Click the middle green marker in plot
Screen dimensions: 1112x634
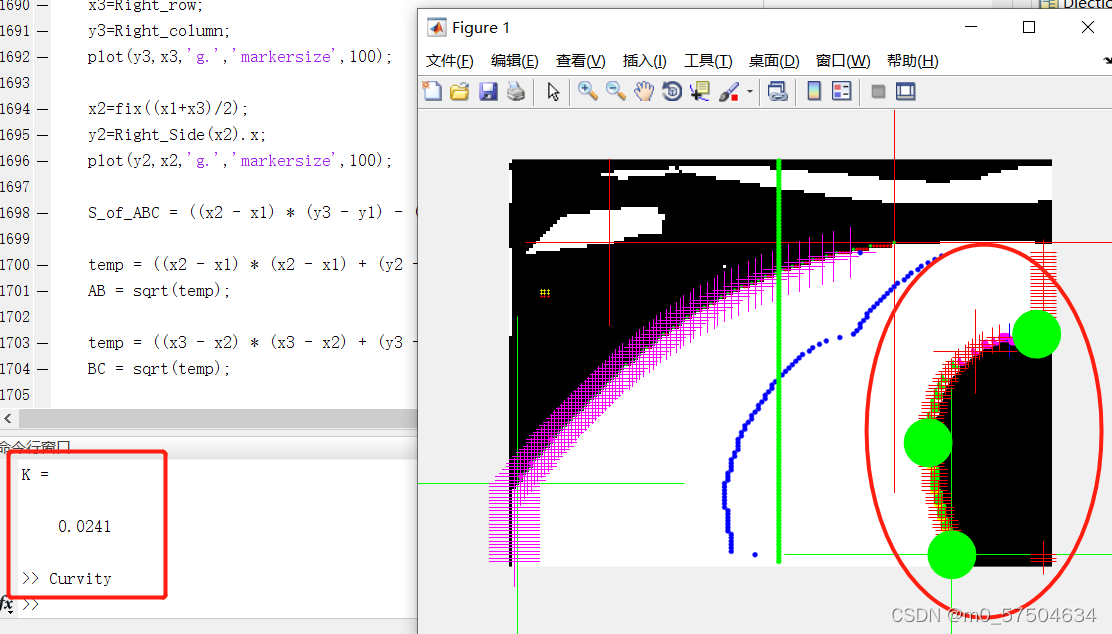[x=928, y=443]
